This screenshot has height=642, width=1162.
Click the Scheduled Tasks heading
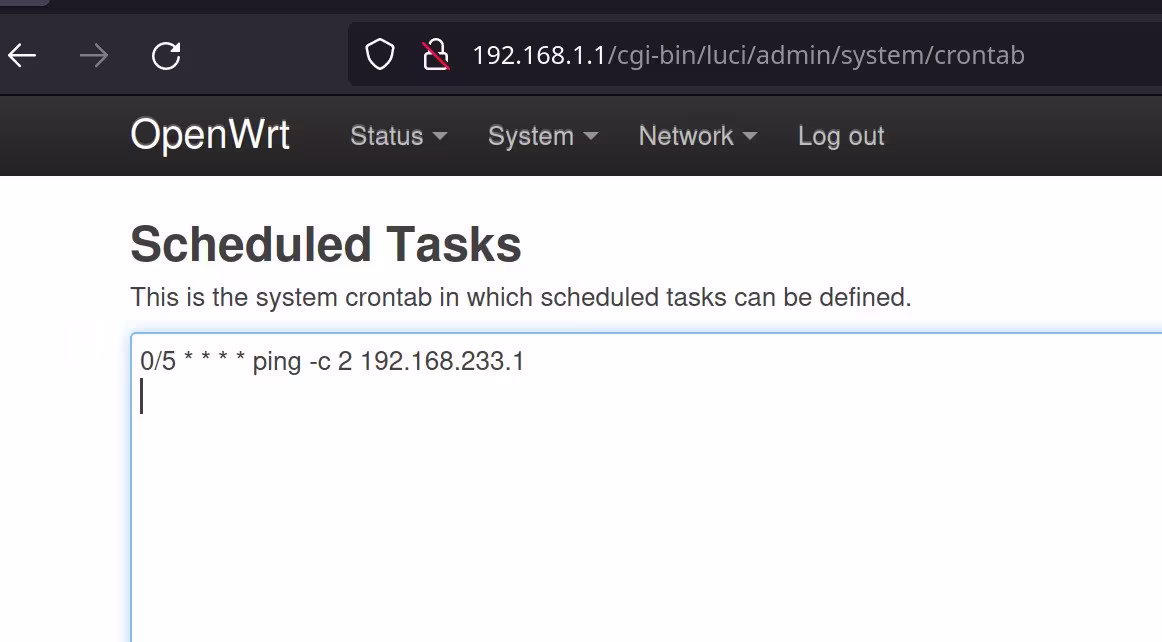point(326,244)
